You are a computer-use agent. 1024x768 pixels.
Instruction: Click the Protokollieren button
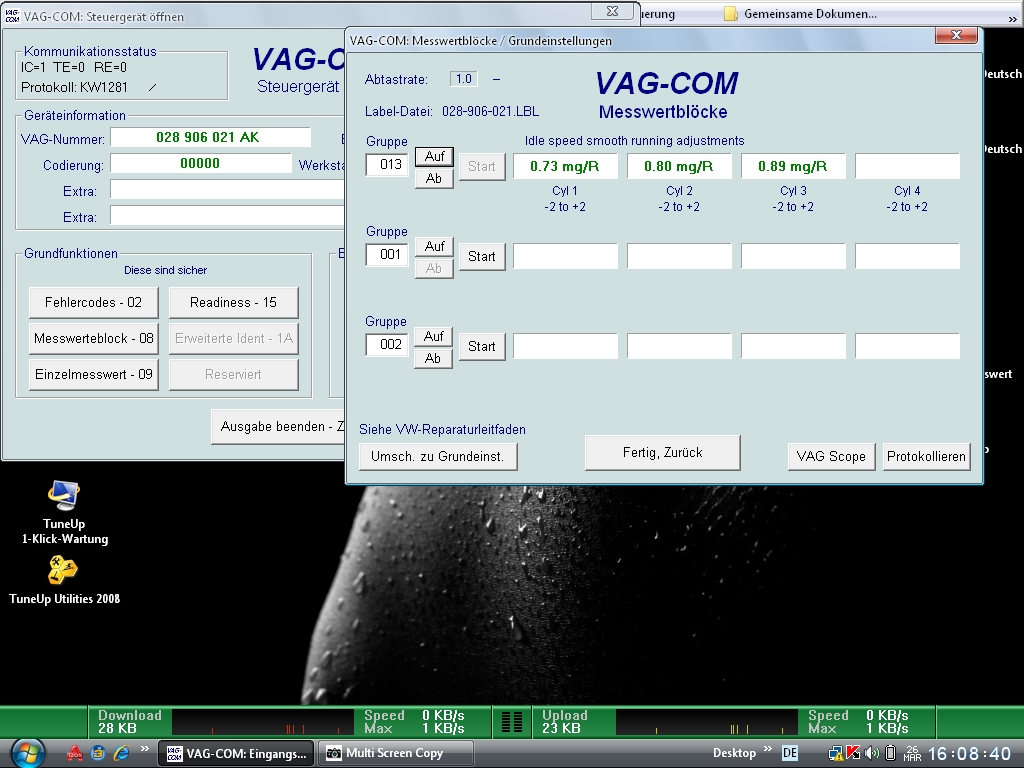926,456
